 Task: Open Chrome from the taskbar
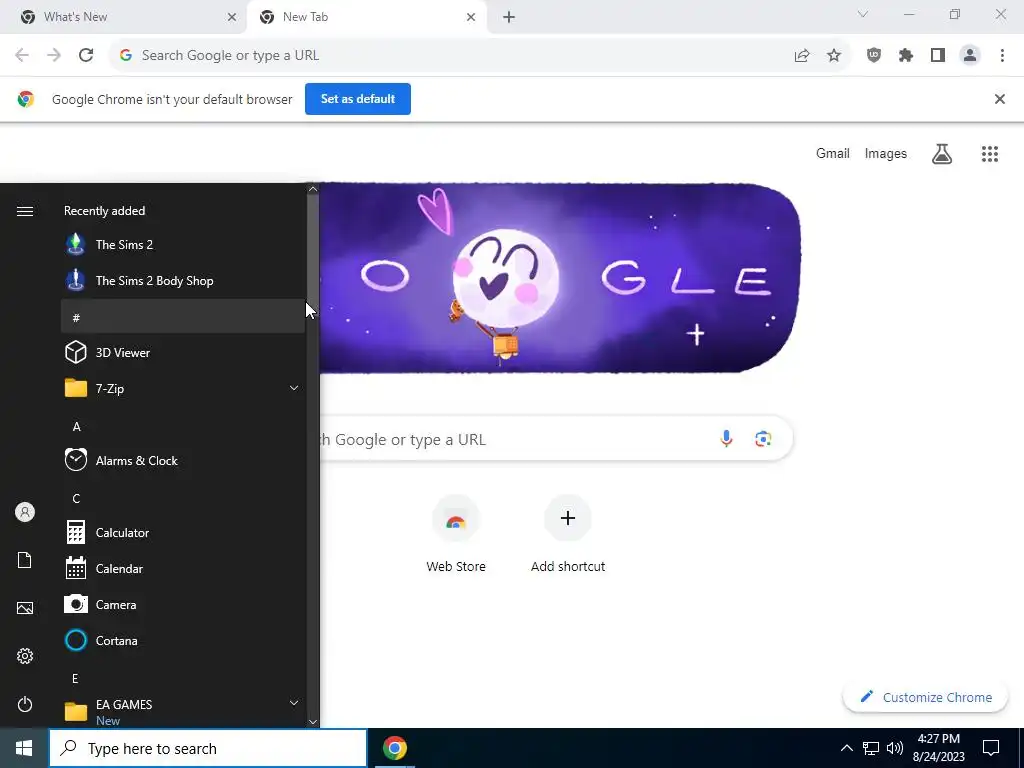[x=394, y=748]
